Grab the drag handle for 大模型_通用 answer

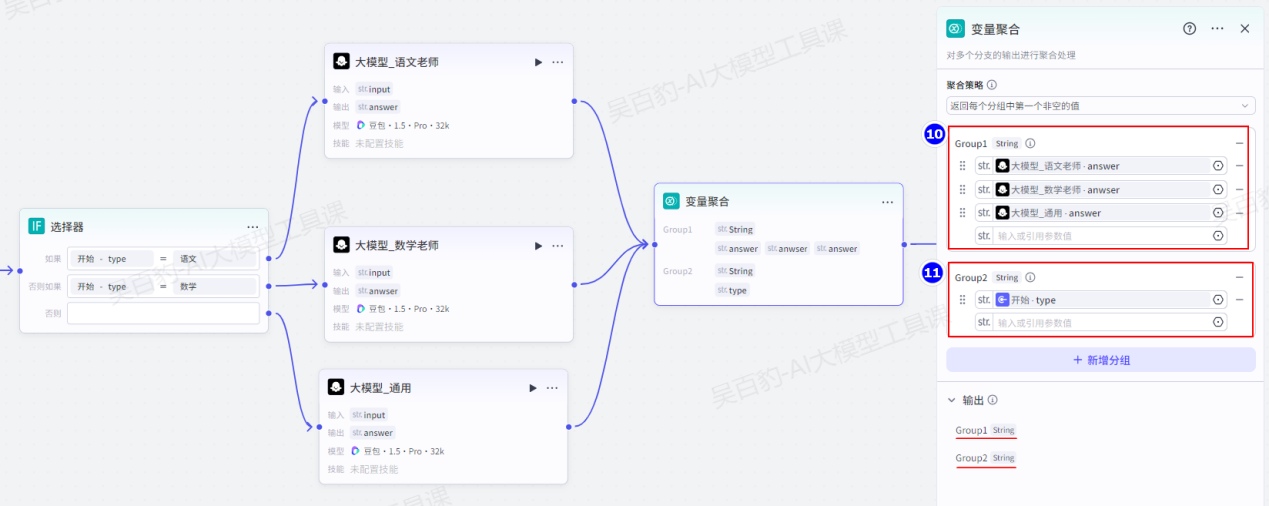963,212
